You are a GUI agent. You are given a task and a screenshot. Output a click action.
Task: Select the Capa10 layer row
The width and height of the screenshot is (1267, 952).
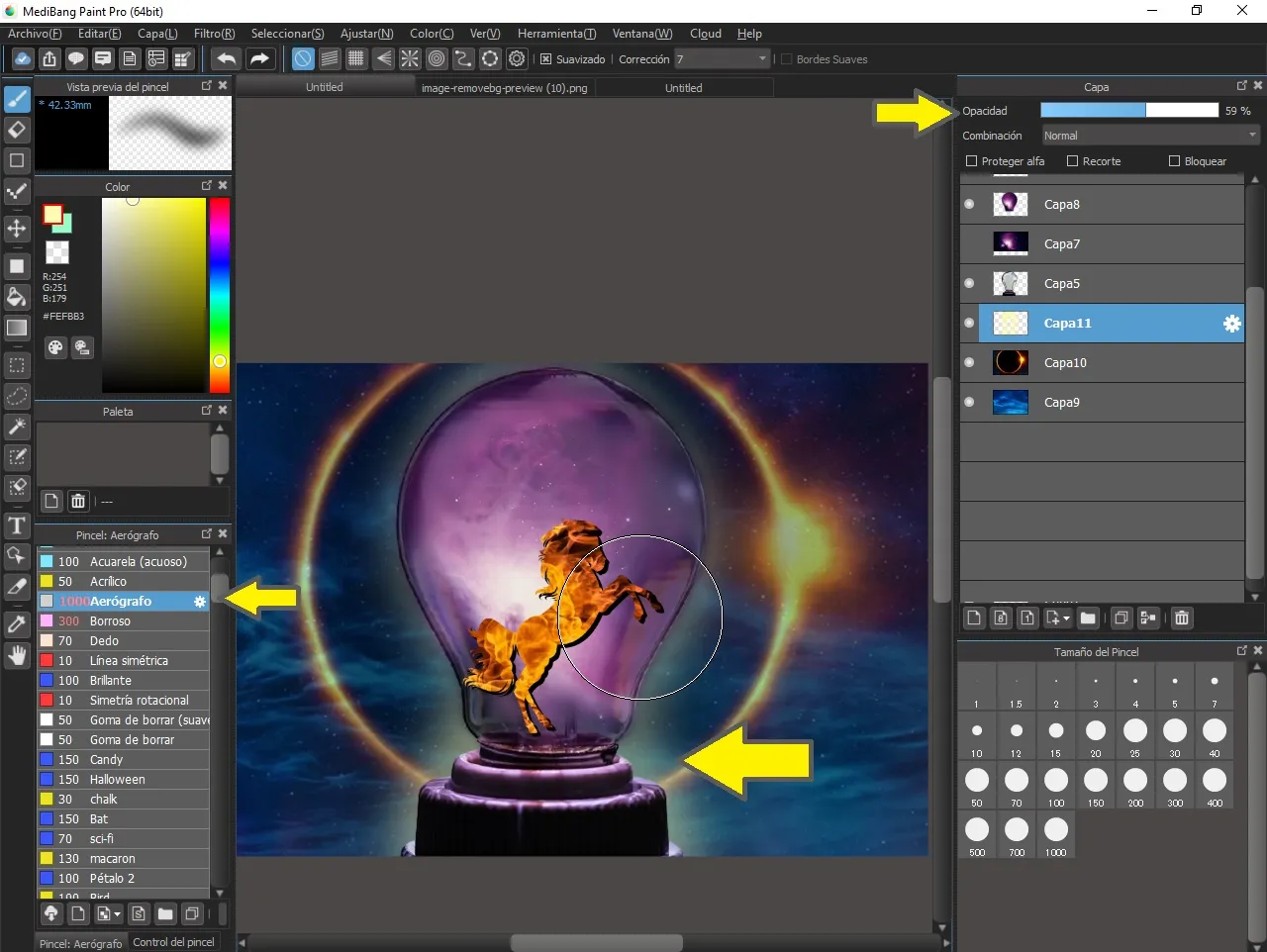[x=1102, y=362]
